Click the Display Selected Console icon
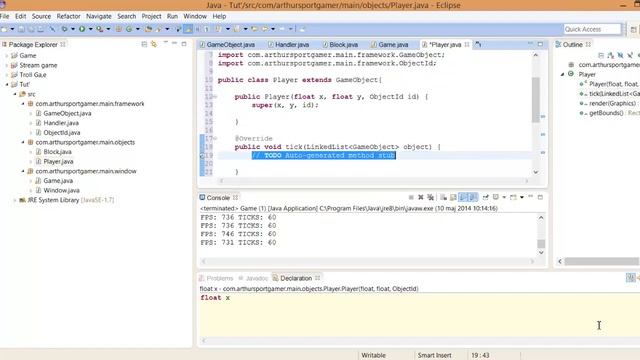Image resolution: width=640 pixels, height=360 pixels. point(496,198)
